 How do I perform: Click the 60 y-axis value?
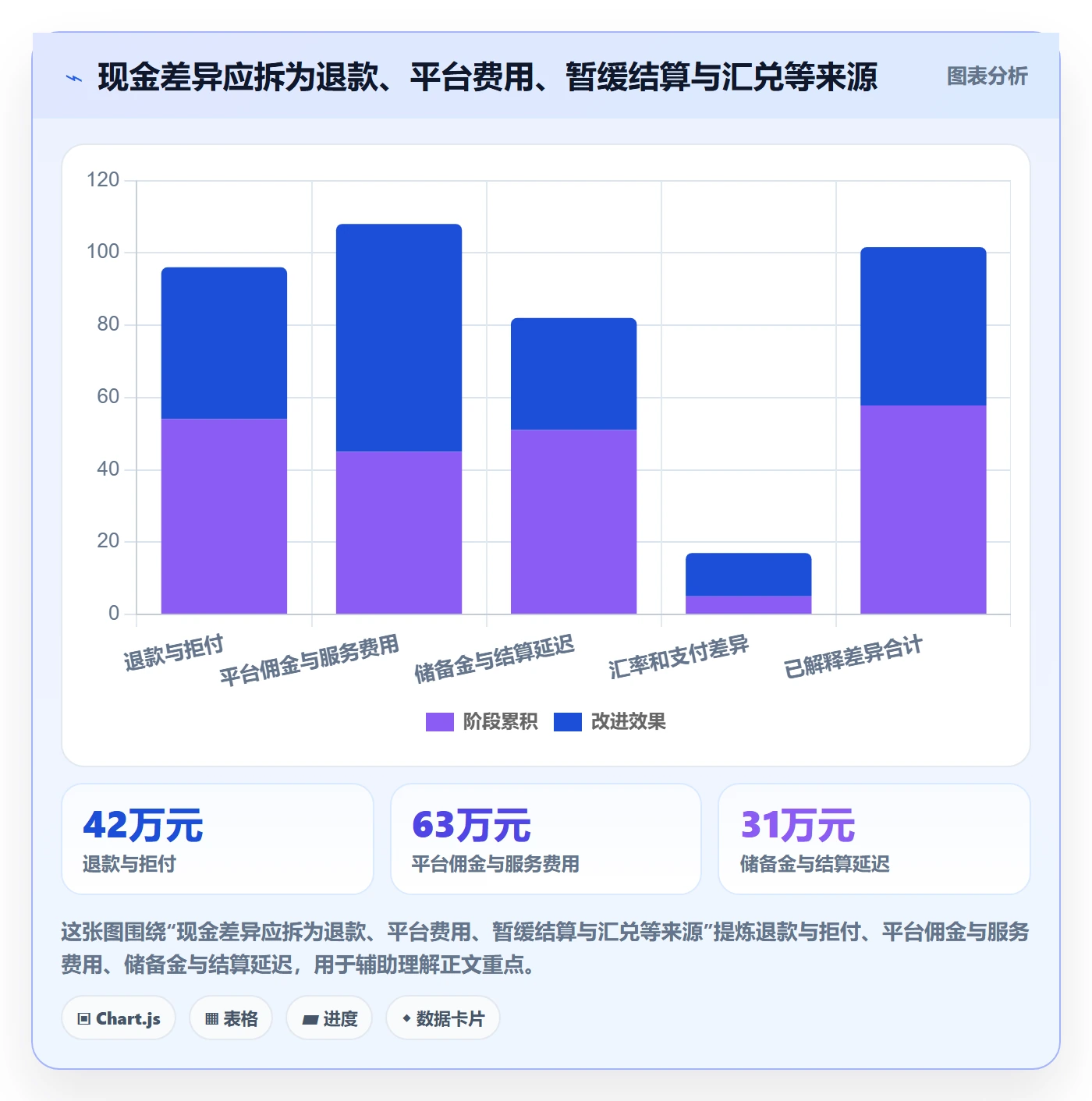click(x=108, y=397)
